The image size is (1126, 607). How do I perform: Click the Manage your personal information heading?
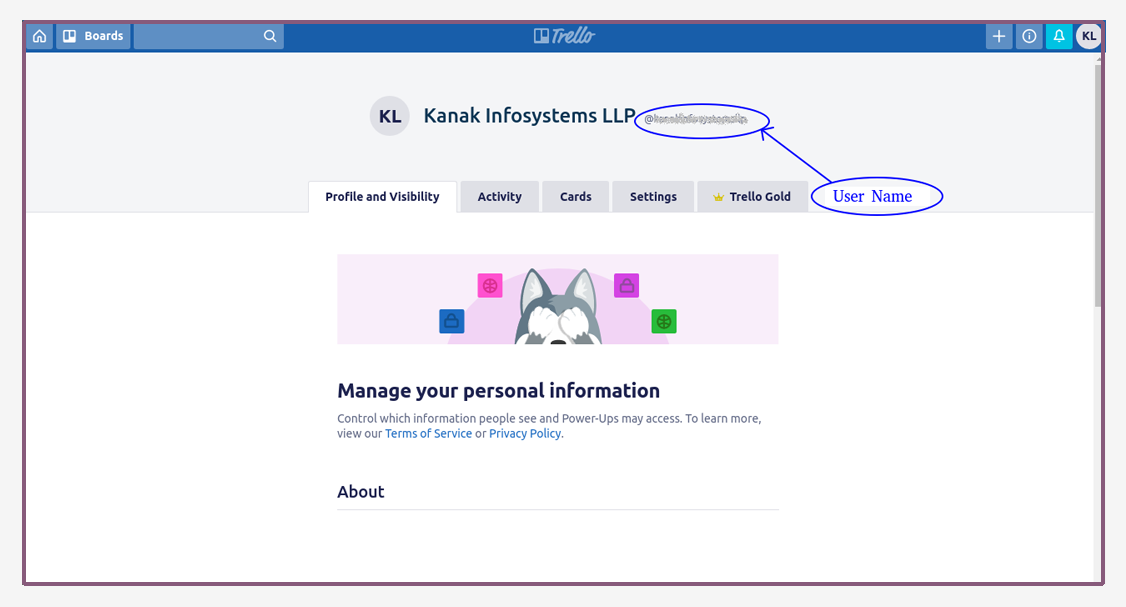(498, 391)
